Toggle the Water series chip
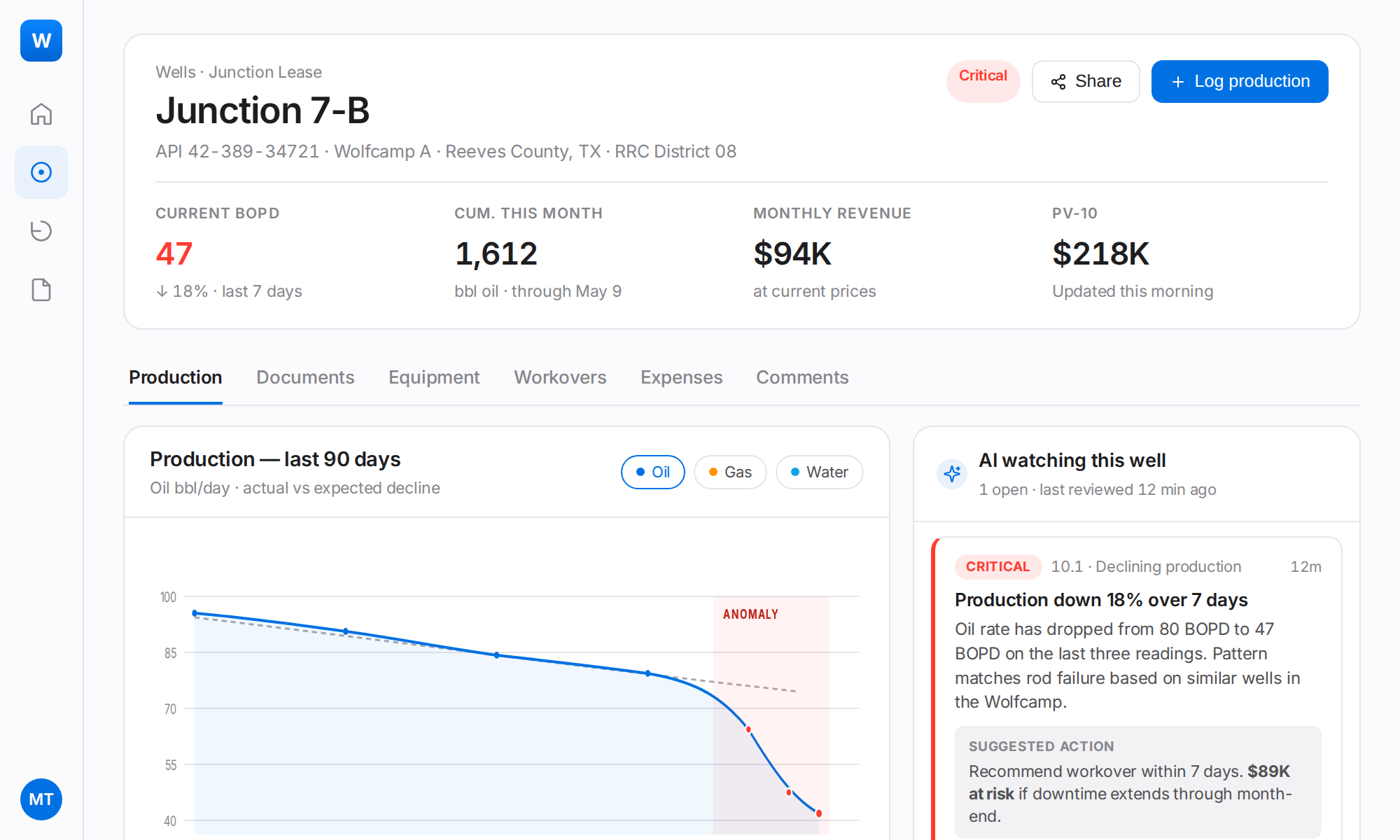1400x840 pixels. pyautogui.click(x=819, y=472)
